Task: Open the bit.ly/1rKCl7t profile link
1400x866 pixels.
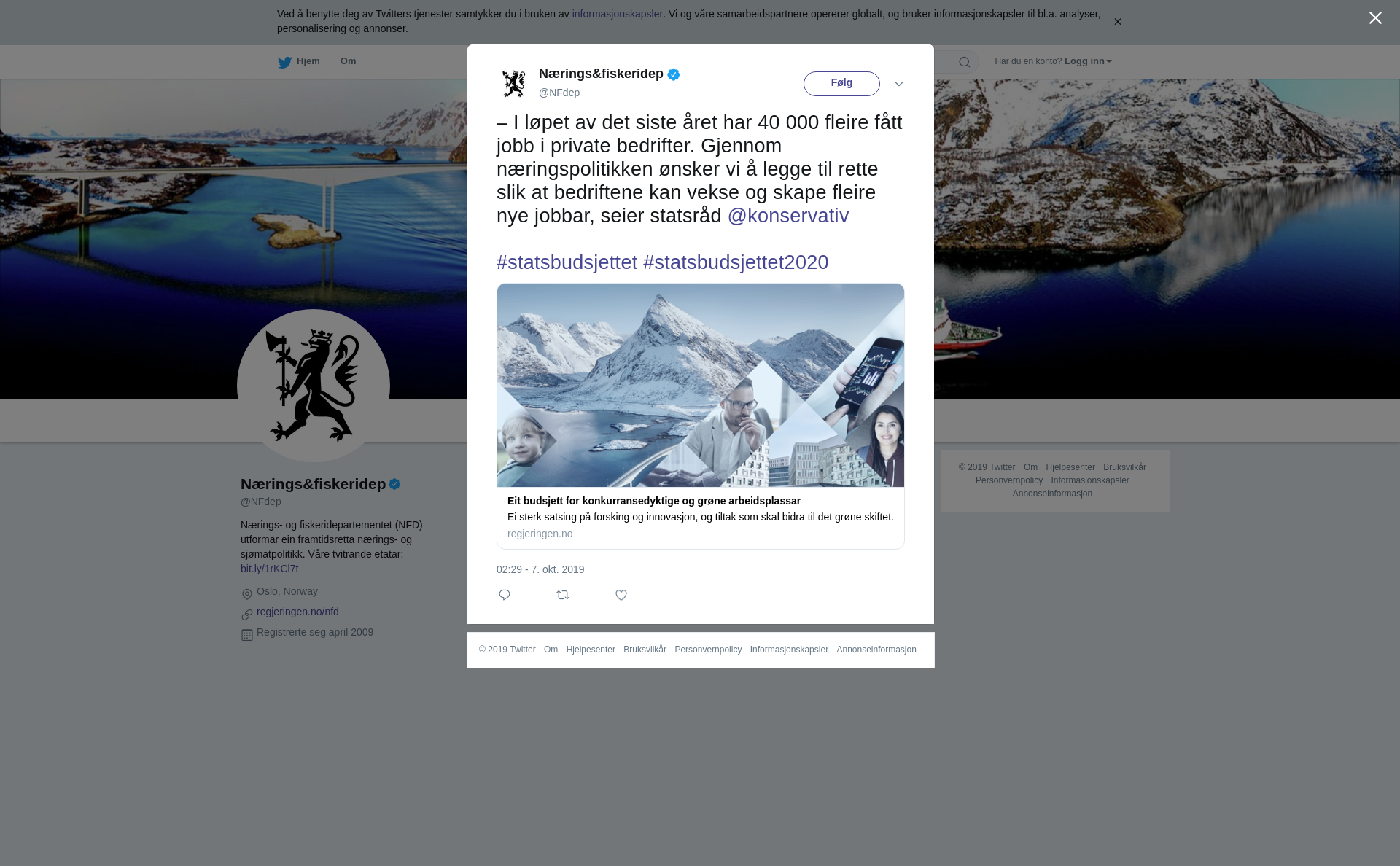Action: click(270, 569)
